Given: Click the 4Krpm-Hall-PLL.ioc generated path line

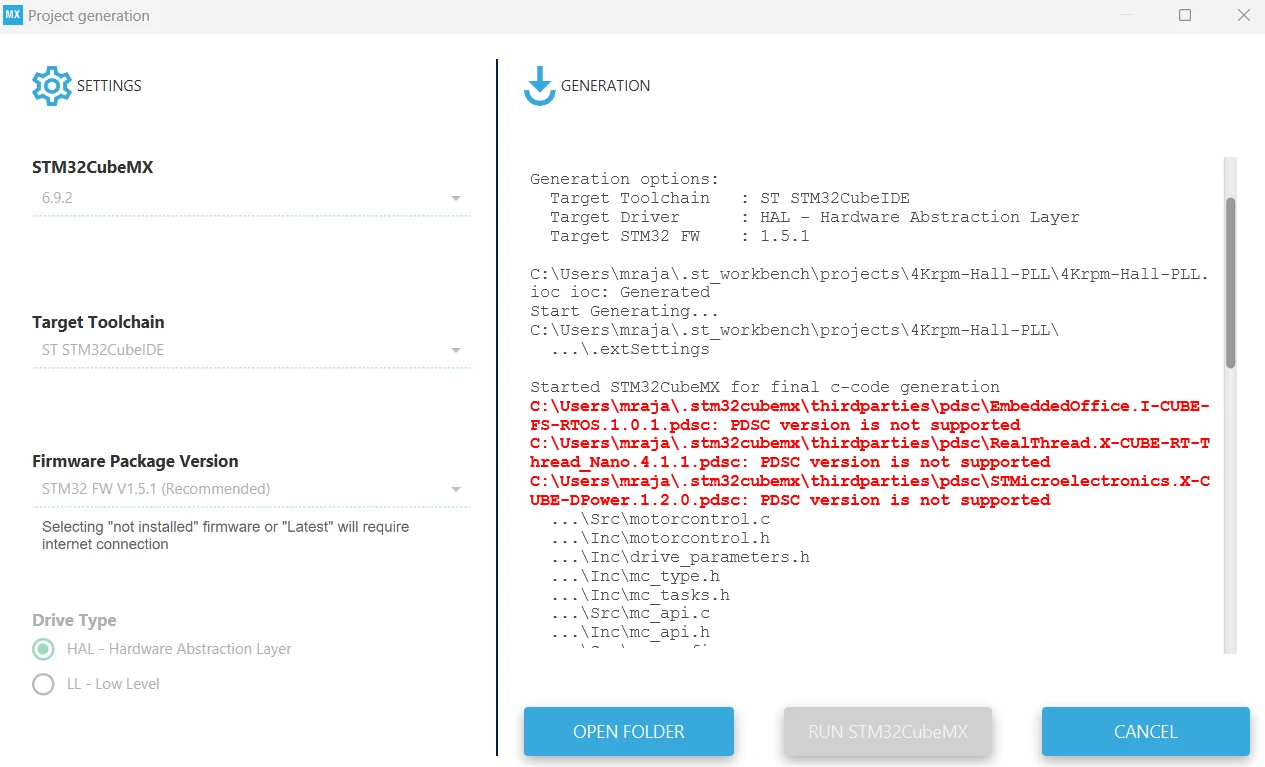Looking at the screenshot, I should [869, 283].
